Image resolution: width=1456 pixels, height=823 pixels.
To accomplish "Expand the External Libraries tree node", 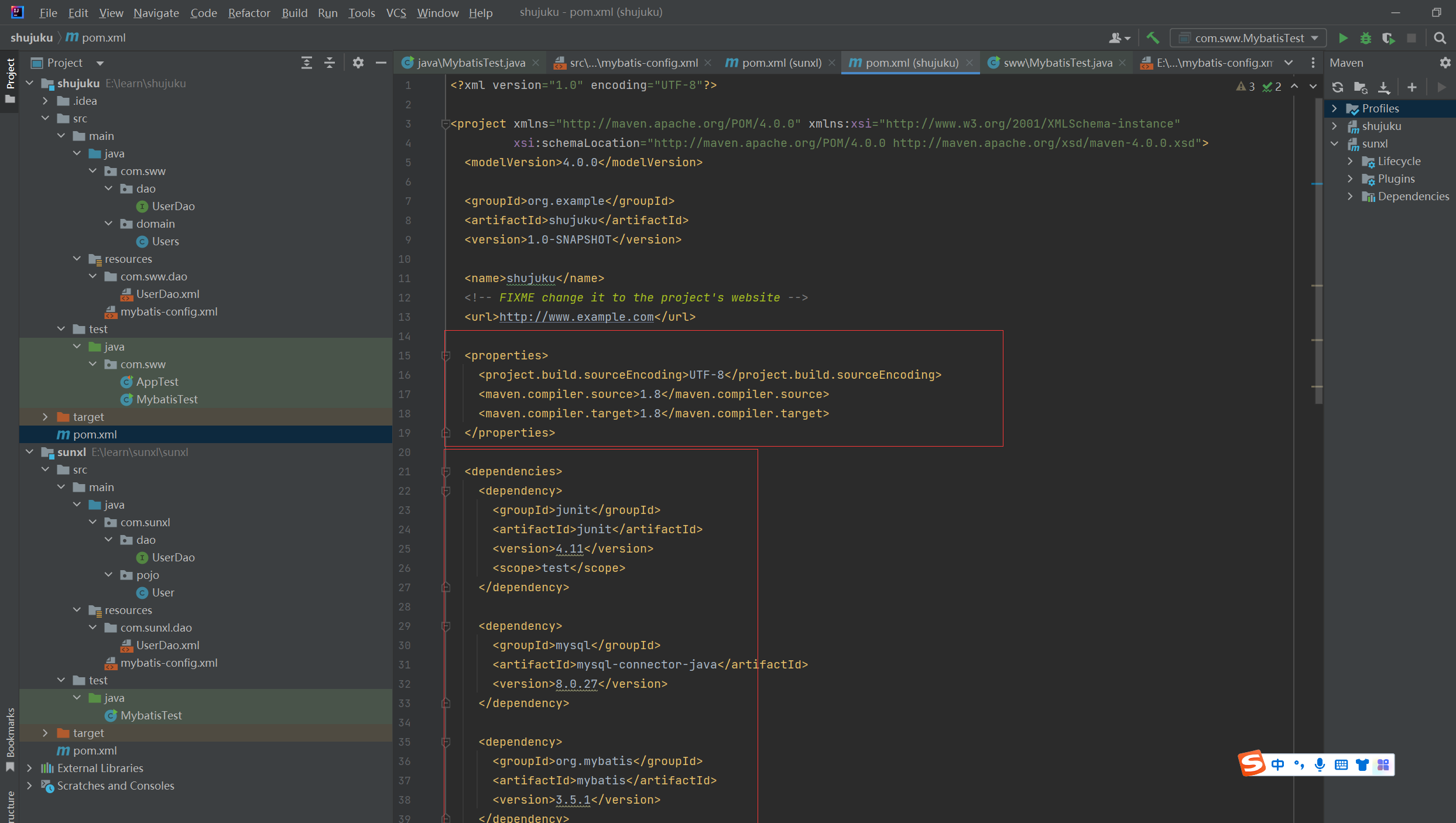I will [x=29, y=768].
